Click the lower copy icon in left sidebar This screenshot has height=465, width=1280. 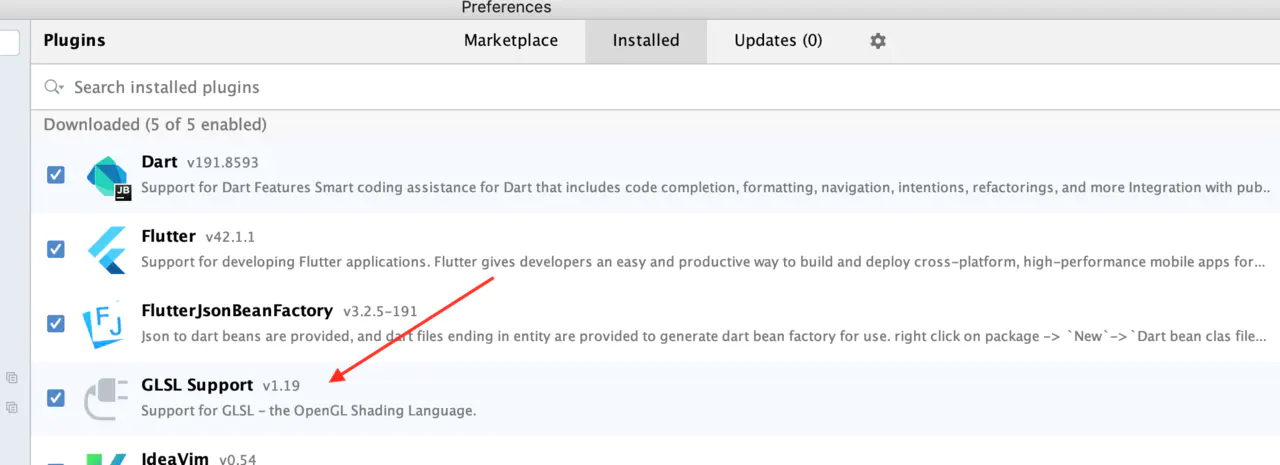(x=12, y=407)
